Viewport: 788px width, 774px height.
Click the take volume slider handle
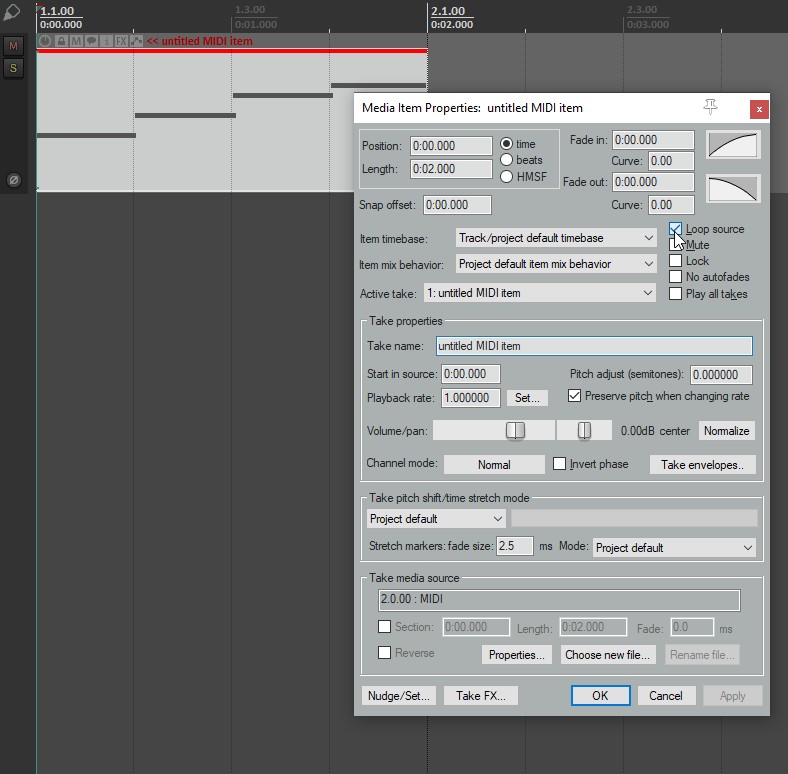[515, 430]
